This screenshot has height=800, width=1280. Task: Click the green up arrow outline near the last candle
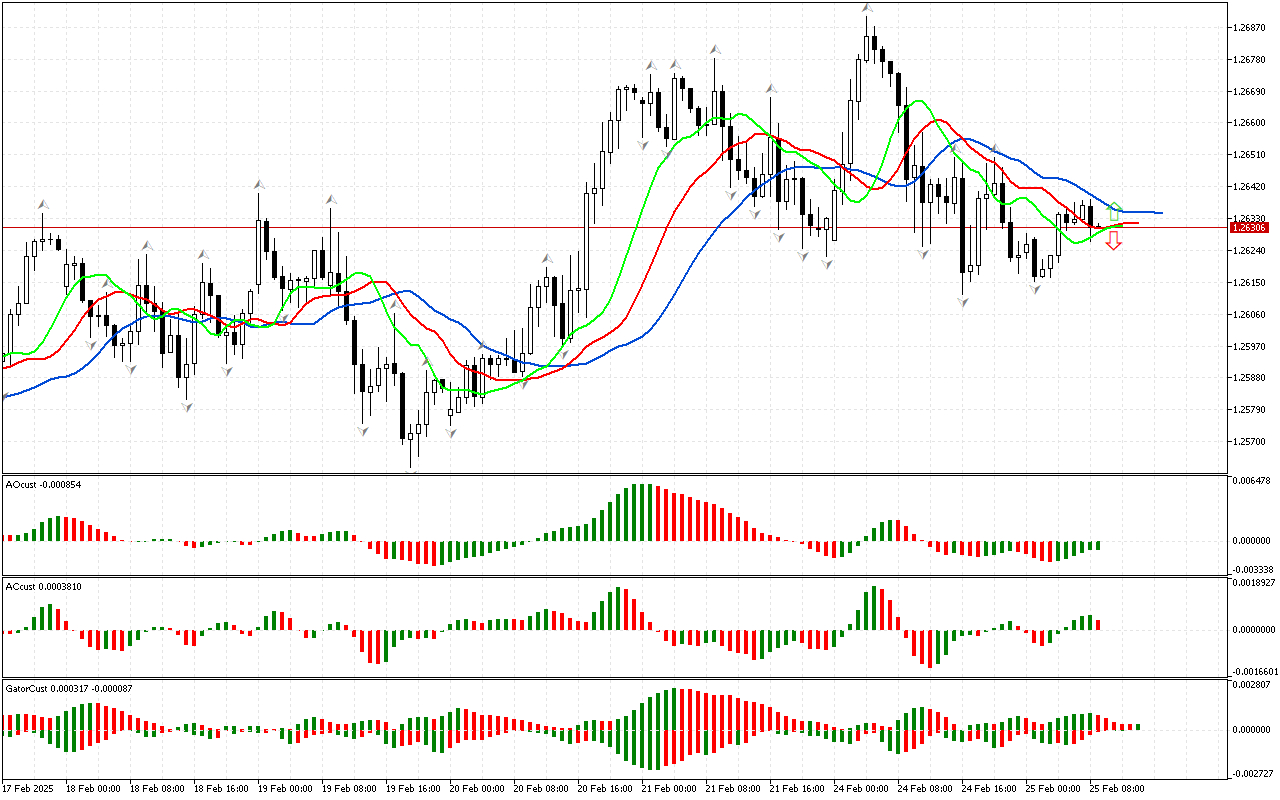(1115, 212)
